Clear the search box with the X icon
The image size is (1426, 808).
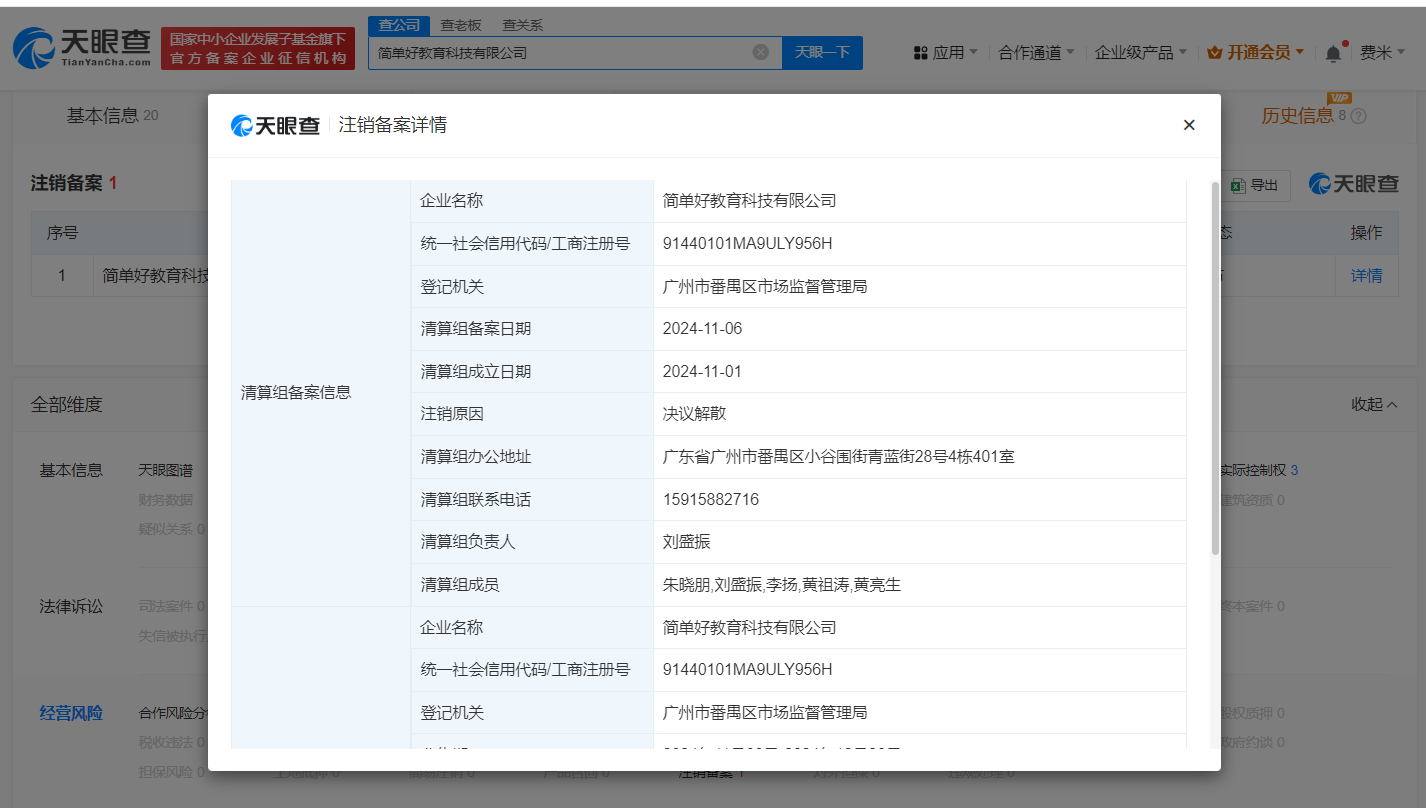point(761,52)
